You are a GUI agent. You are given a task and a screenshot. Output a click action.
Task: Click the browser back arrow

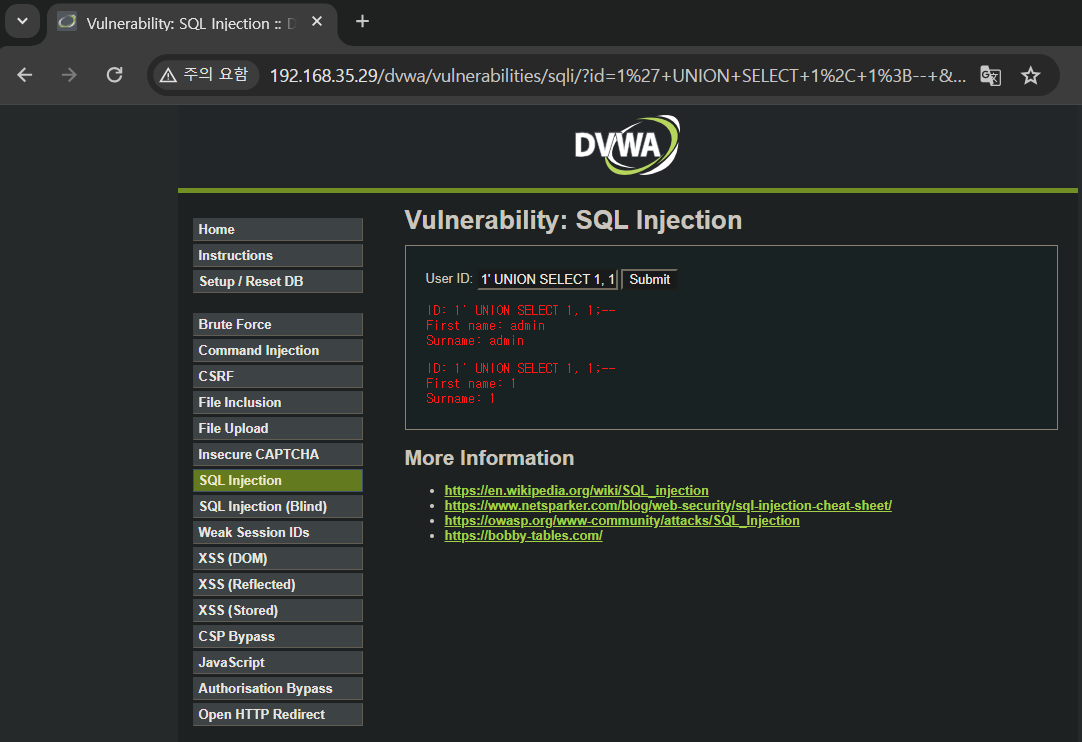(25, 75)
